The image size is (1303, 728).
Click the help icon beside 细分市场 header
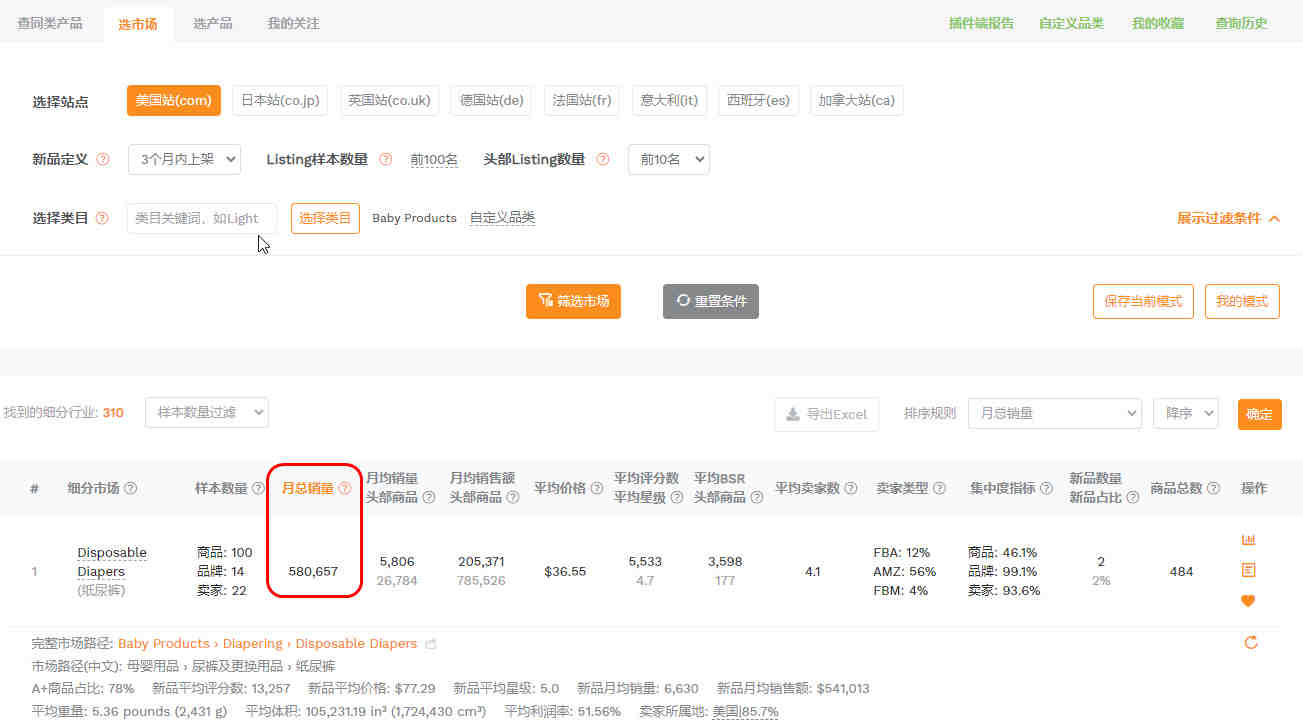[x=130, y=488]
